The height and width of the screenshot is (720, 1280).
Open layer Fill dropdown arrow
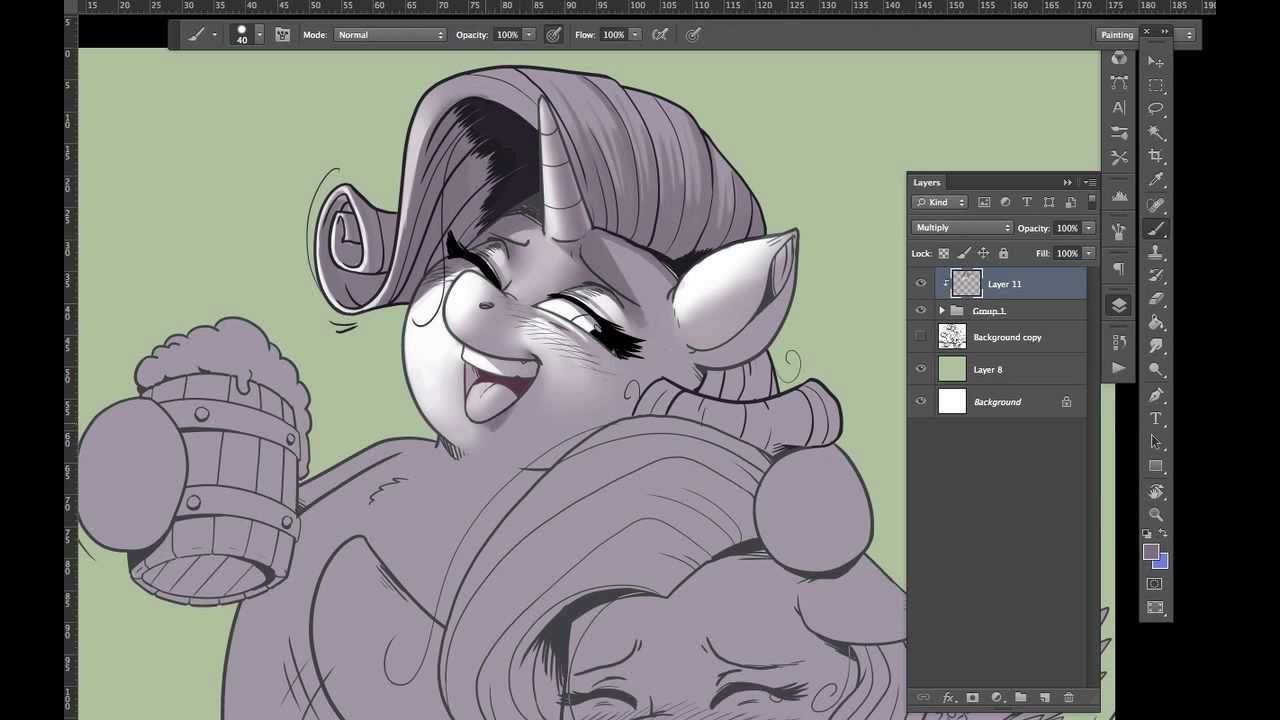click(x=1089, y=253)
